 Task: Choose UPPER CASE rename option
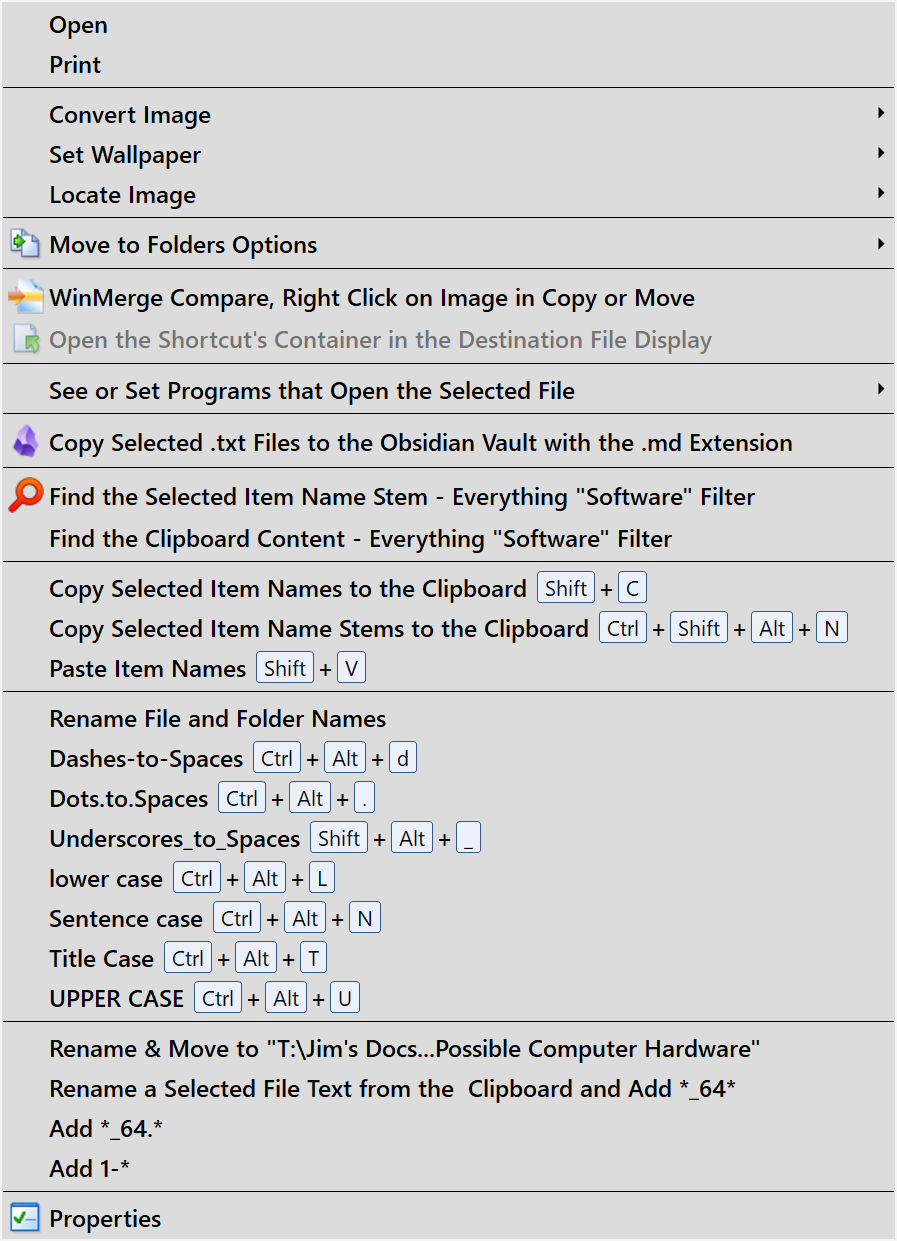click(116, 999)
